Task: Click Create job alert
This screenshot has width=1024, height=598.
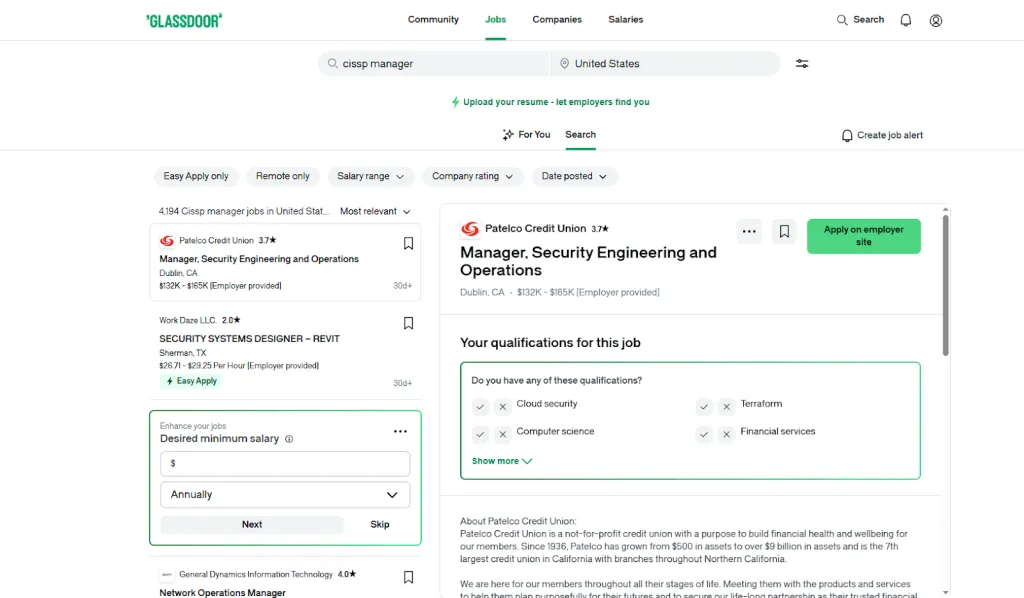Action: click(x=882, y=135)
